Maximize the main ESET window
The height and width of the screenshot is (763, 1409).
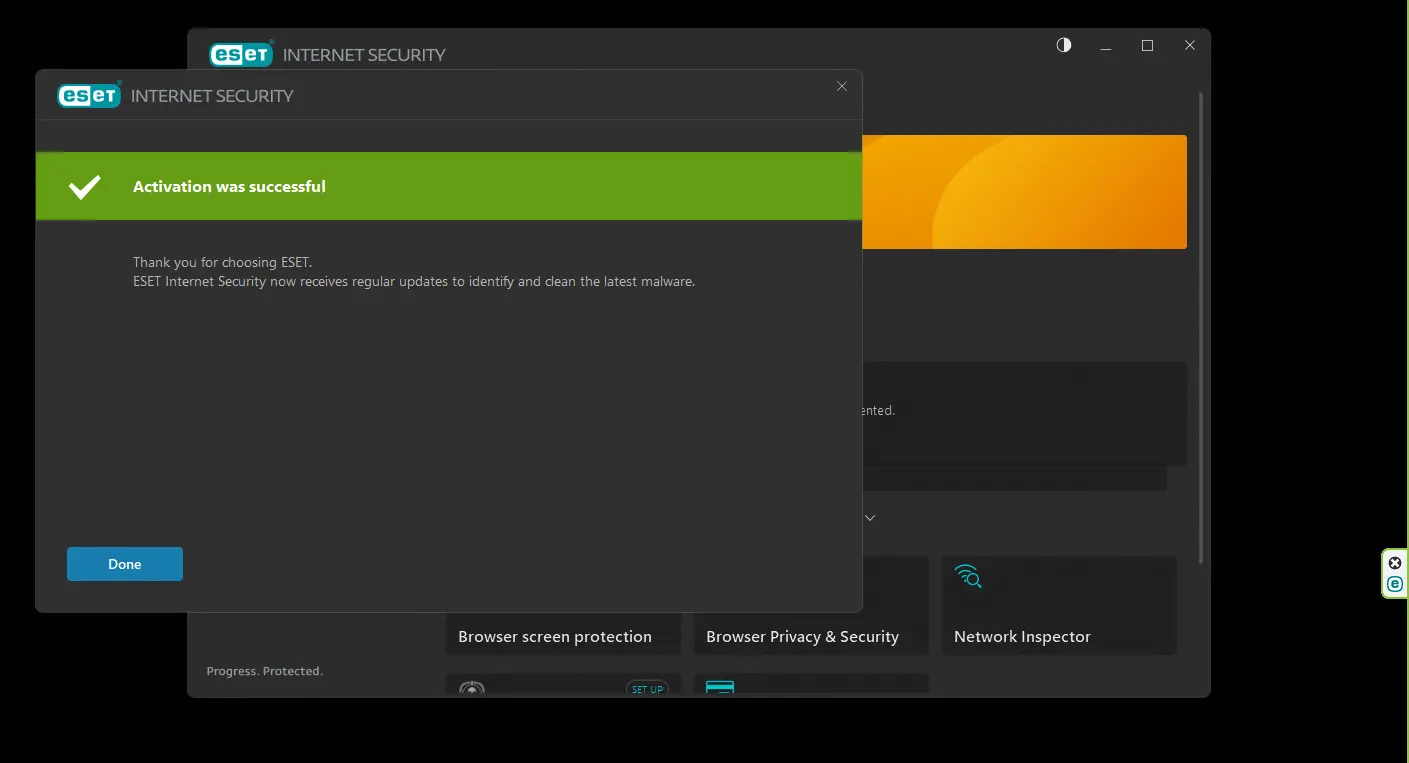coord(1148,45)
